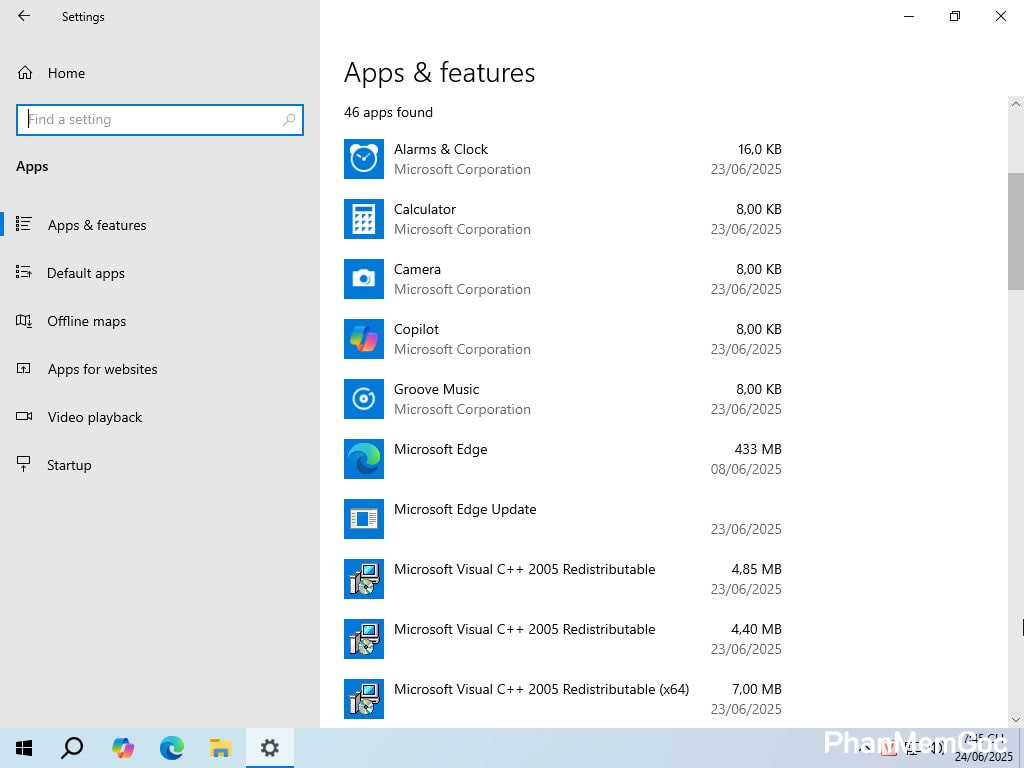Select the Copilot icon in apps list
The image size is (1024, 768).
(x=363, y=339)
